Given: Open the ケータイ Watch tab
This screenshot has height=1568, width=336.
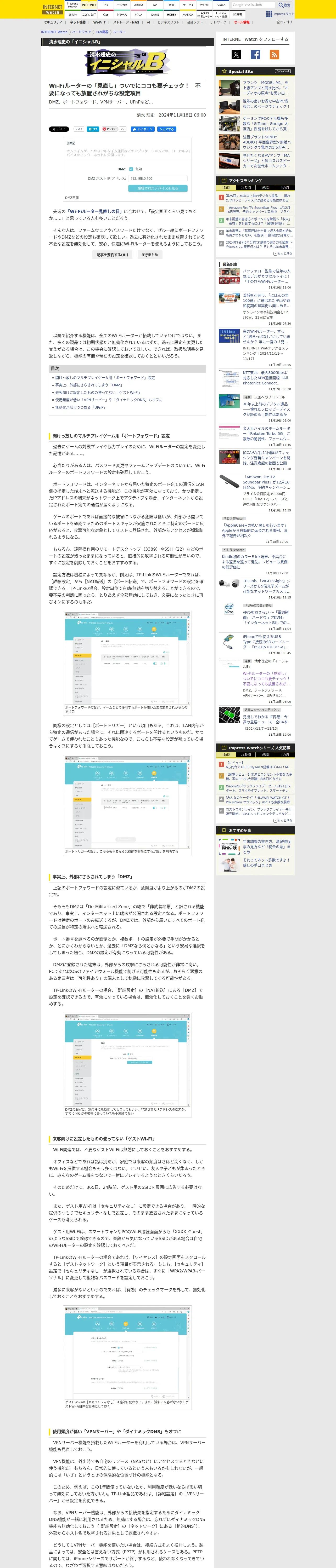Looking at the screenshot, I should 188,5.
